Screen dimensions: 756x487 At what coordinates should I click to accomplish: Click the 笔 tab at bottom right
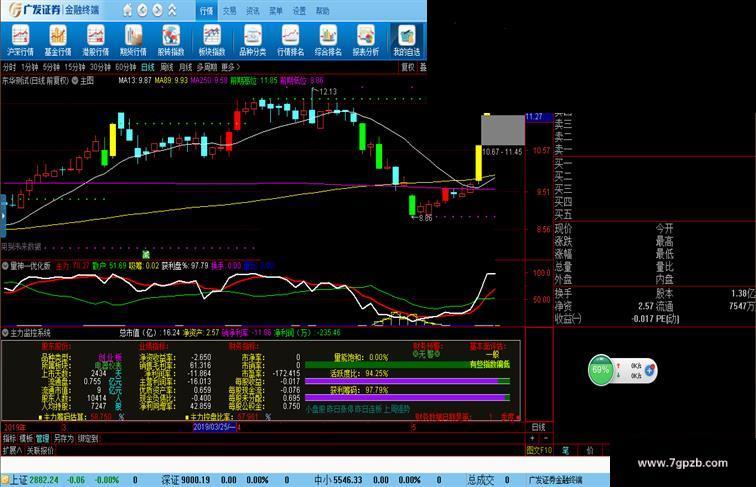coord(566,450)
